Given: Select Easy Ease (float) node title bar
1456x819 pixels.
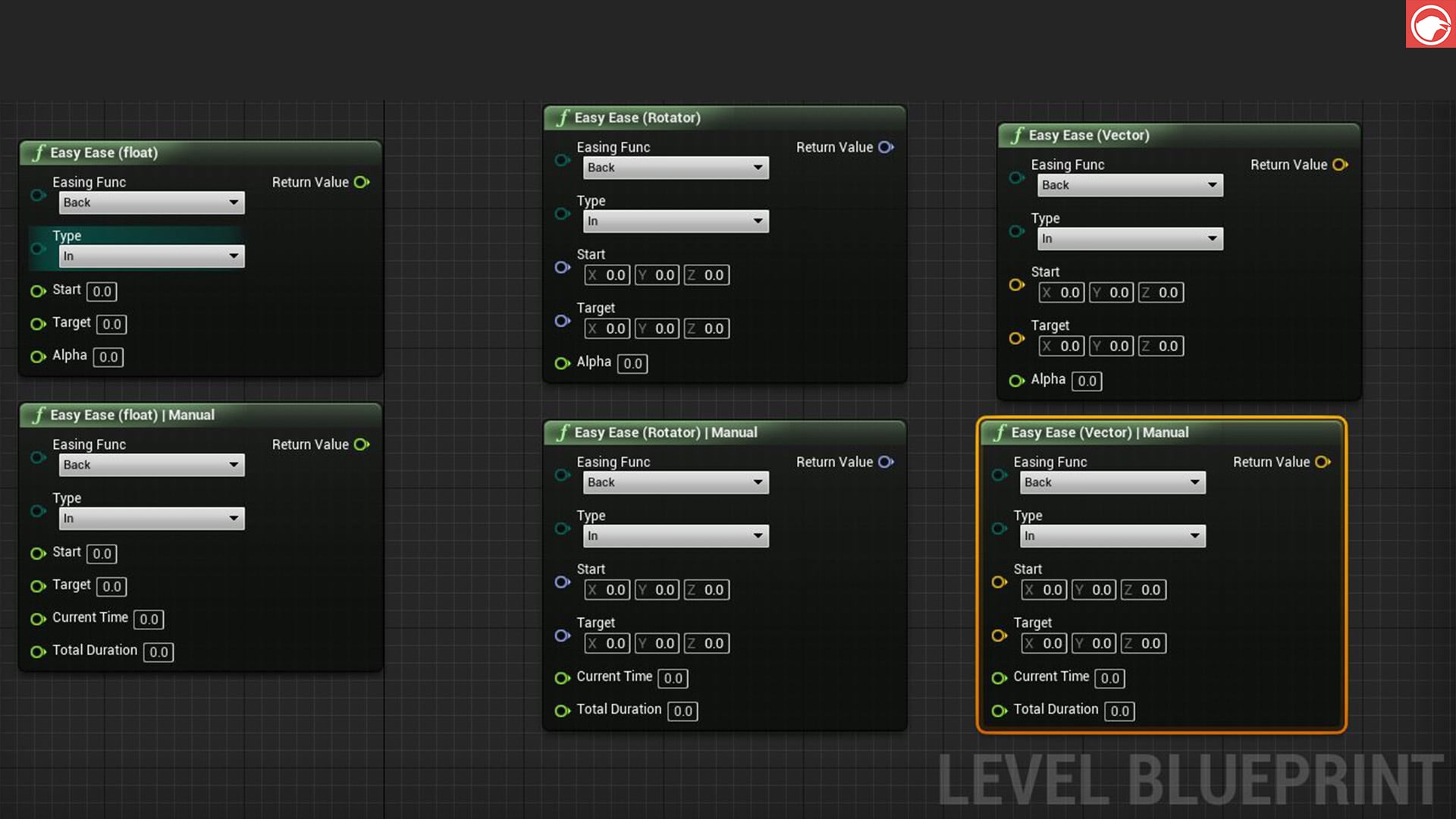Looking at the screenshot, I should (104, 152).
